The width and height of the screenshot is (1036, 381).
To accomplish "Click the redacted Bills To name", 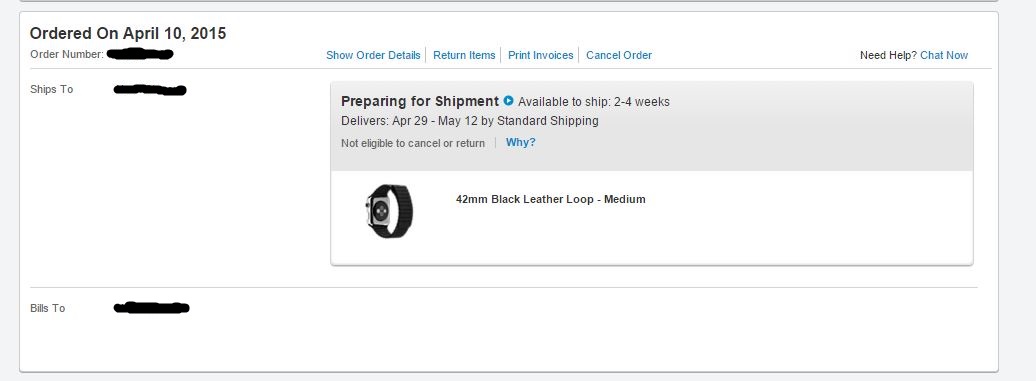I will click(151, 308).
